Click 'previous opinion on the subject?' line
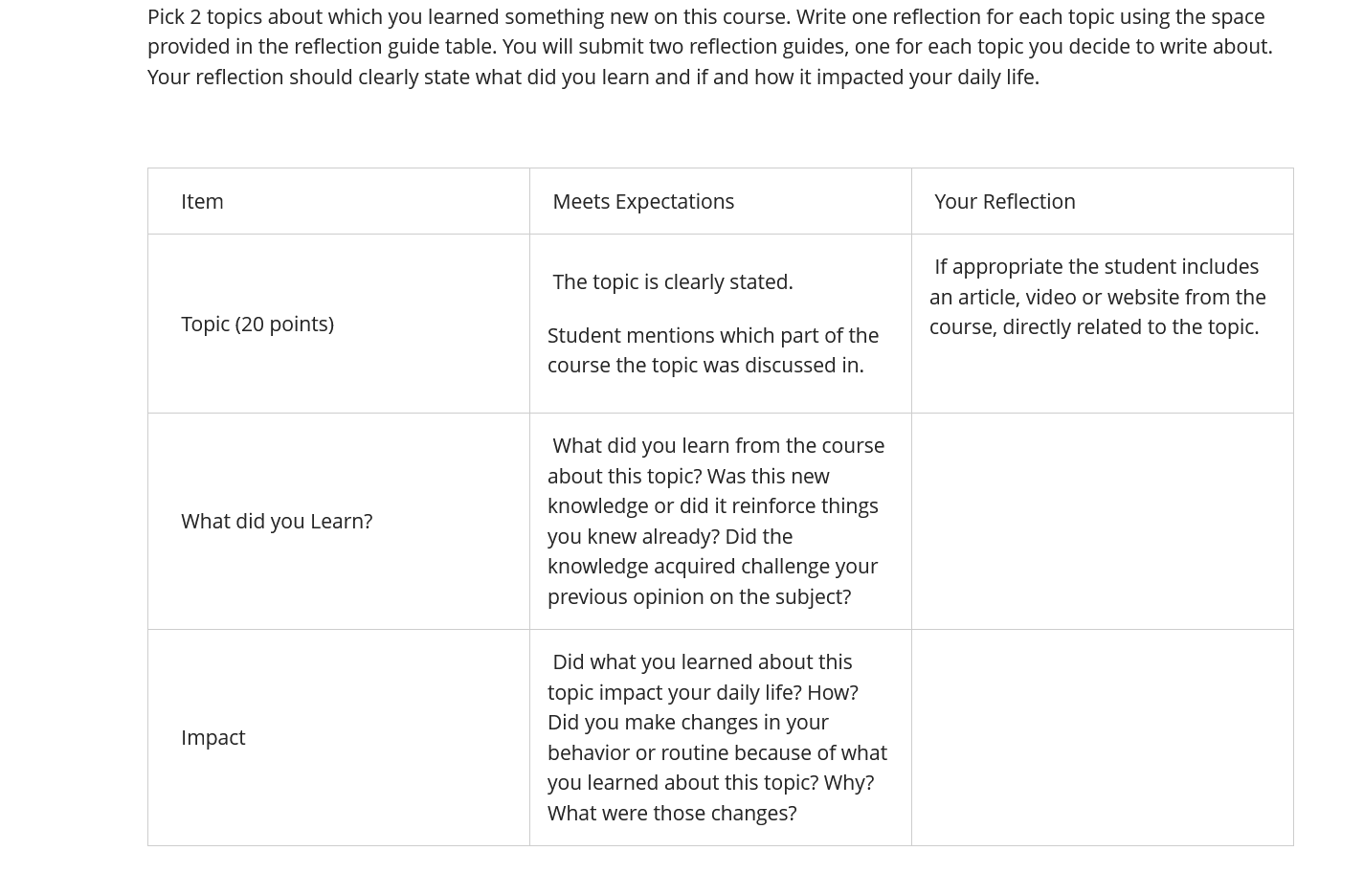This screenshot has height=896, width=1364. pyautogui.click(x=699, y=596)
